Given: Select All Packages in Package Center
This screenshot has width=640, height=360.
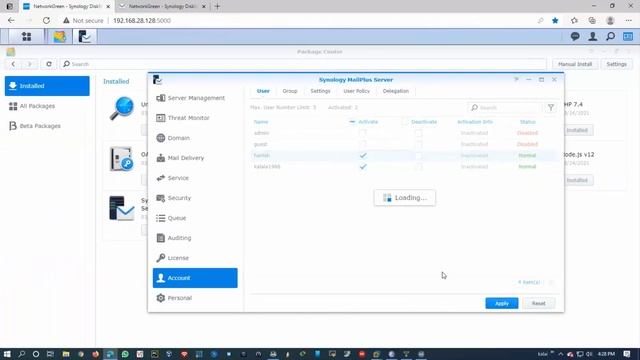Looking at the screenshot, I should coord(47,106).
